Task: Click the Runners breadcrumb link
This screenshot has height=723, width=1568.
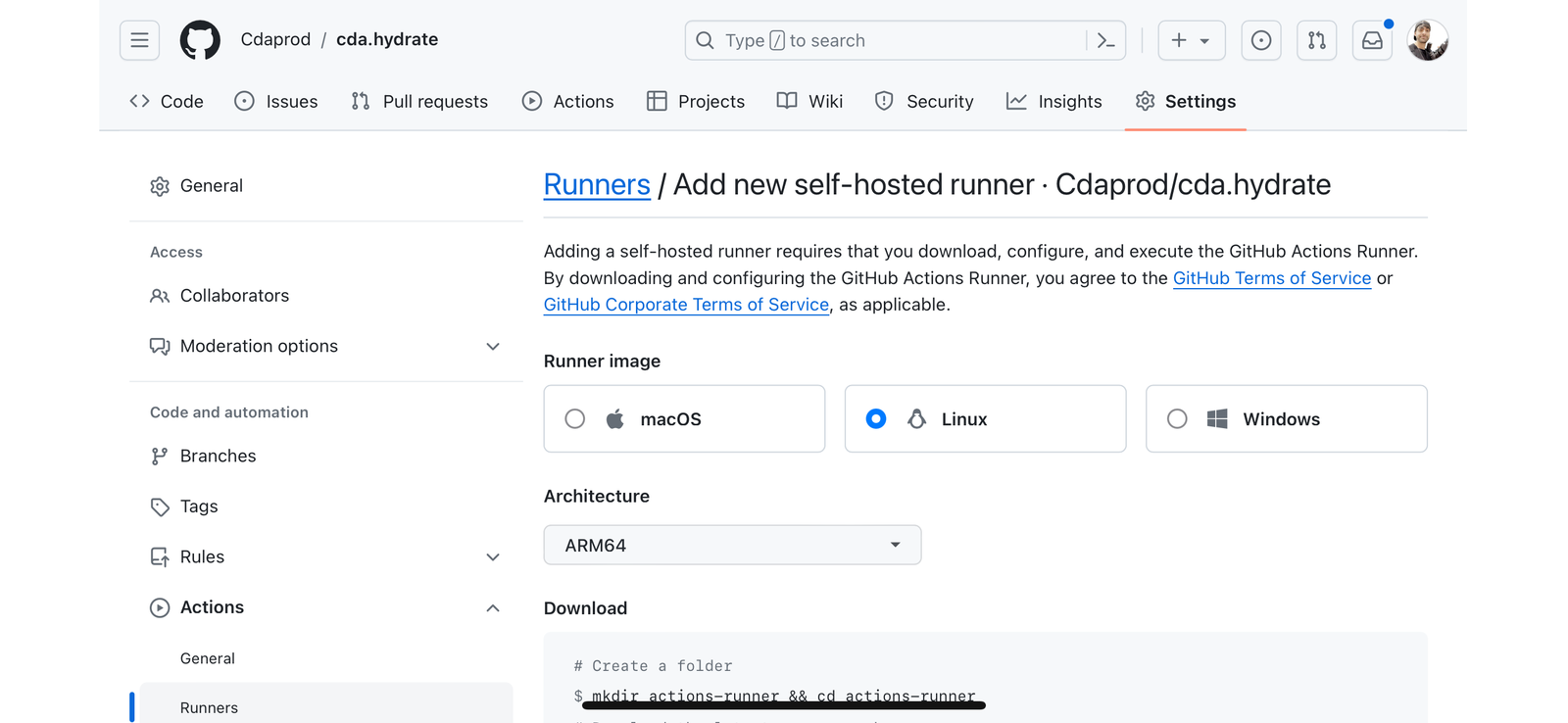Action: coord(596,185)
